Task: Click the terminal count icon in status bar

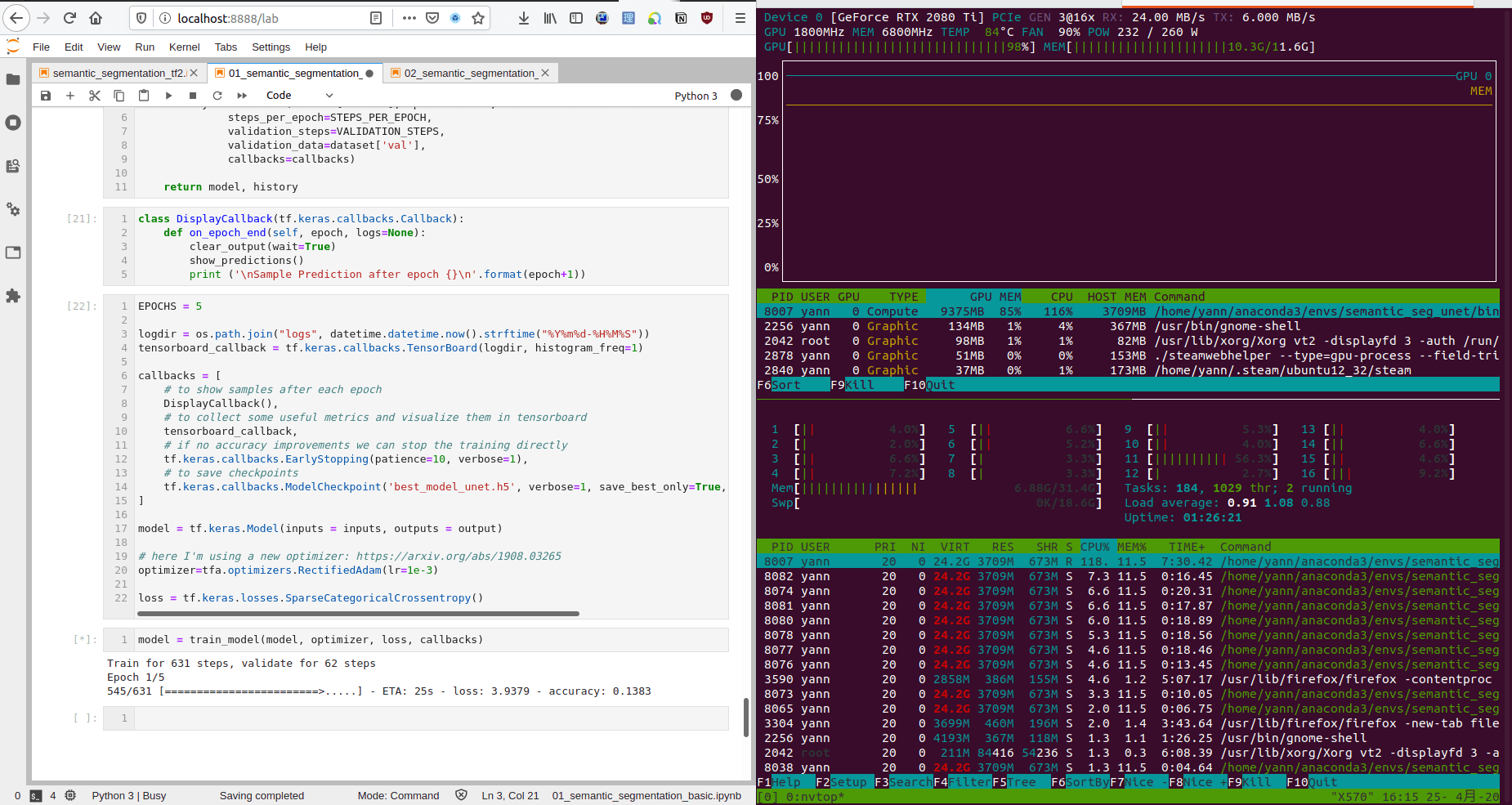Action: 35,795
